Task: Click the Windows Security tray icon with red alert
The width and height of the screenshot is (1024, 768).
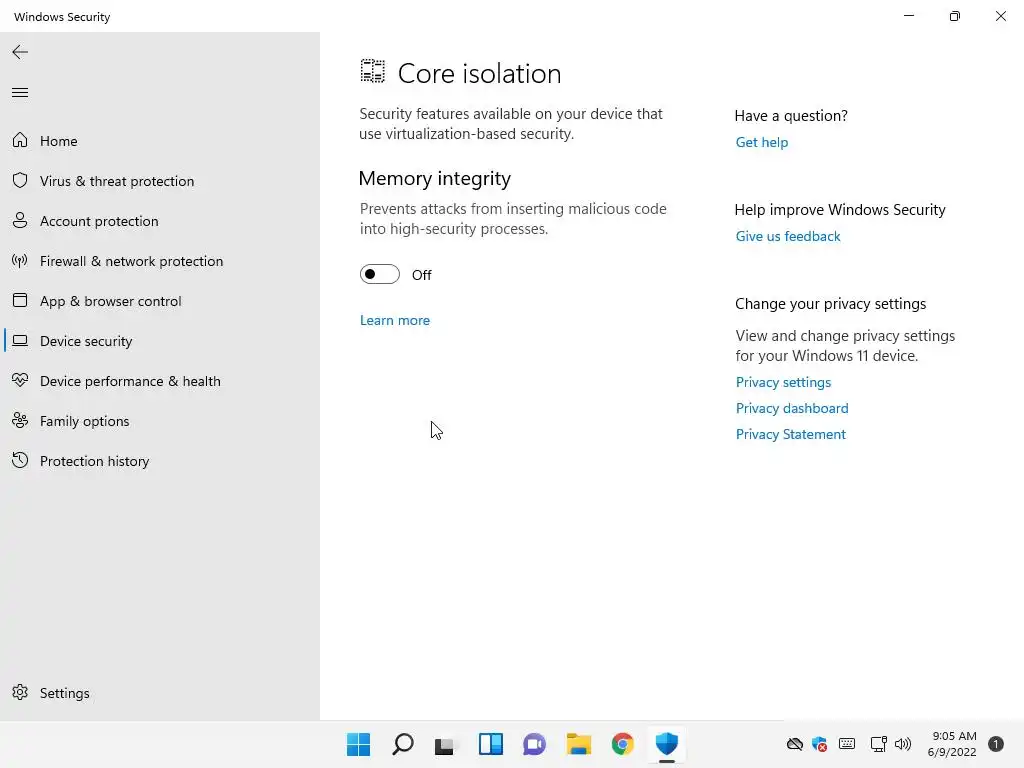Action: click(819, 744)
